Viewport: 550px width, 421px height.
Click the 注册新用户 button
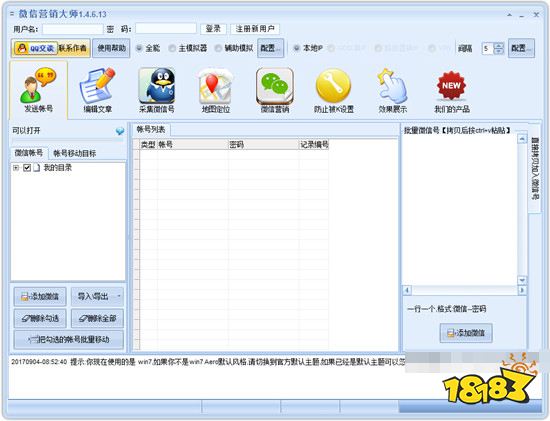click(x=255, y=29)
